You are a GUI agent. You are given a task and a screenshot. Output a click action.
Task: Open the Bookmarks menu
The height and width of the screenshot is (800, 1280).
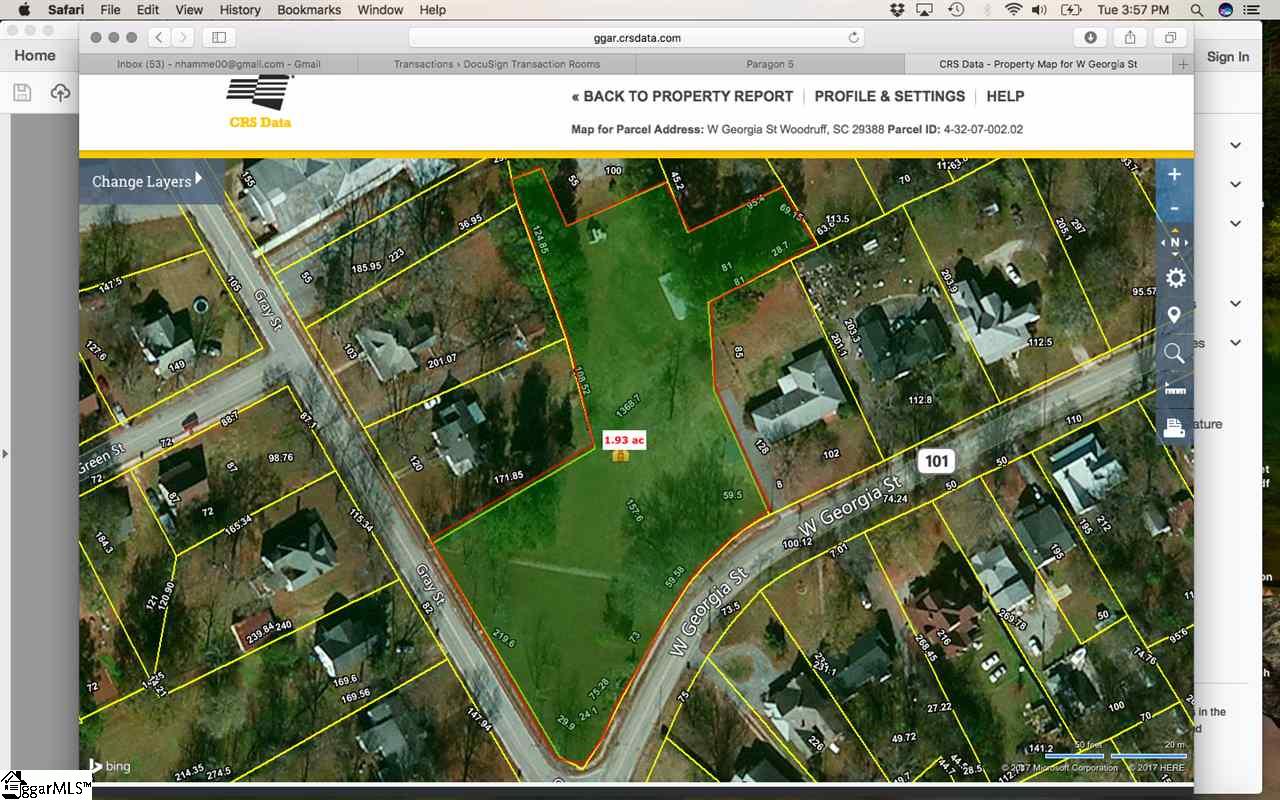tap(309, 10)
